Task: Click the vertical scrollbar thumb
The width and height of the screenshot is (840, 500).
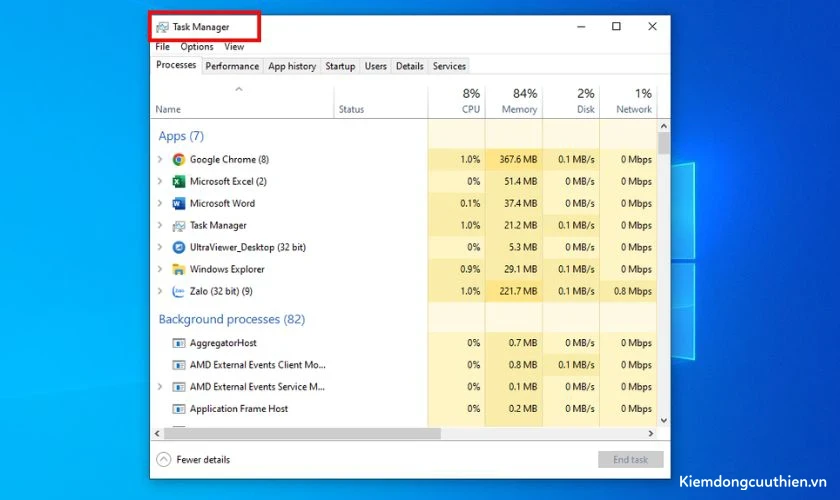Action: pos(664,143)
